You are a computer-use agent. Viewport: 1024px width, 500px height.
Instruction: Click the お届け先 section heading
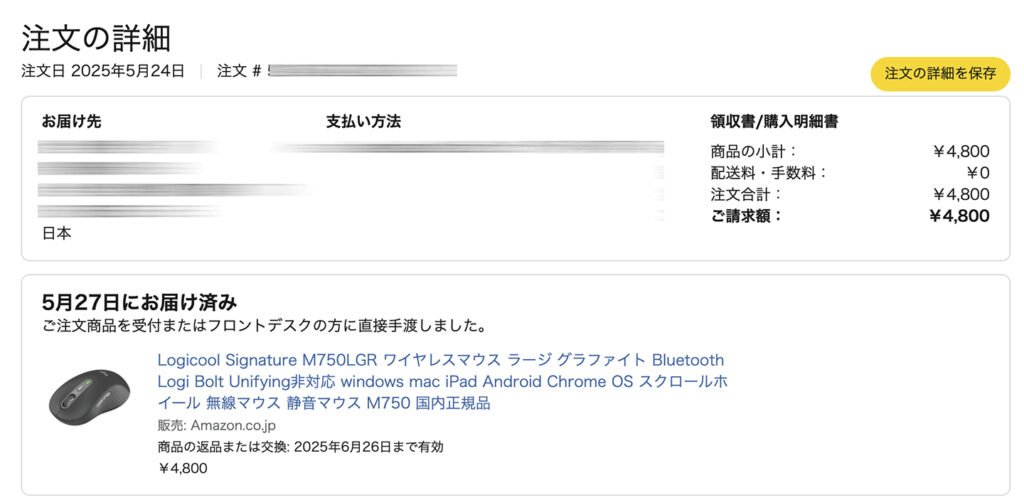[x=72, y=121]
